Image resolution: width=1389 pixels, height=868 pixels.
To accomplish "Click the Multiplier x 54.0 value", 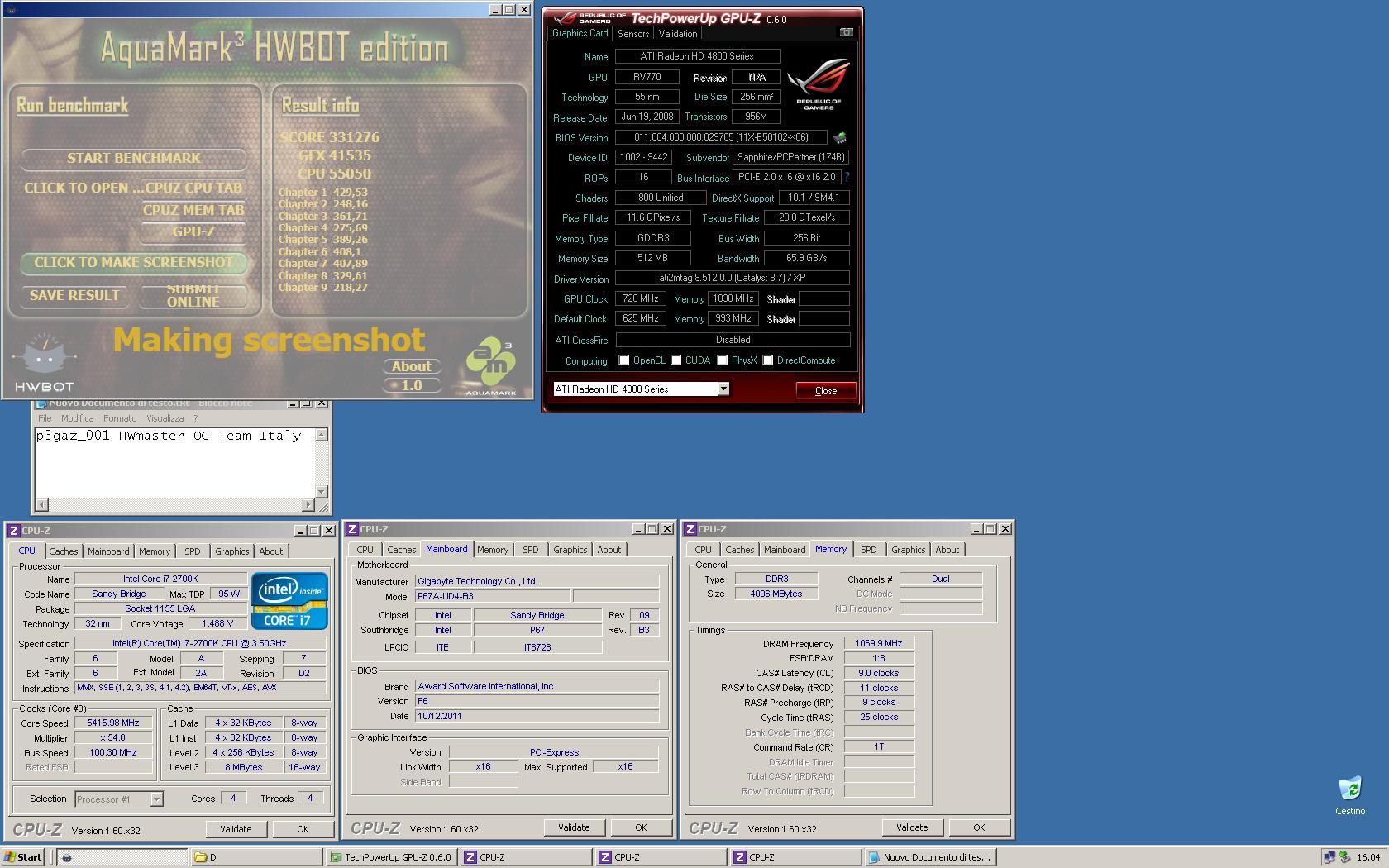I will pyautogui.click(x=113, y=737).
